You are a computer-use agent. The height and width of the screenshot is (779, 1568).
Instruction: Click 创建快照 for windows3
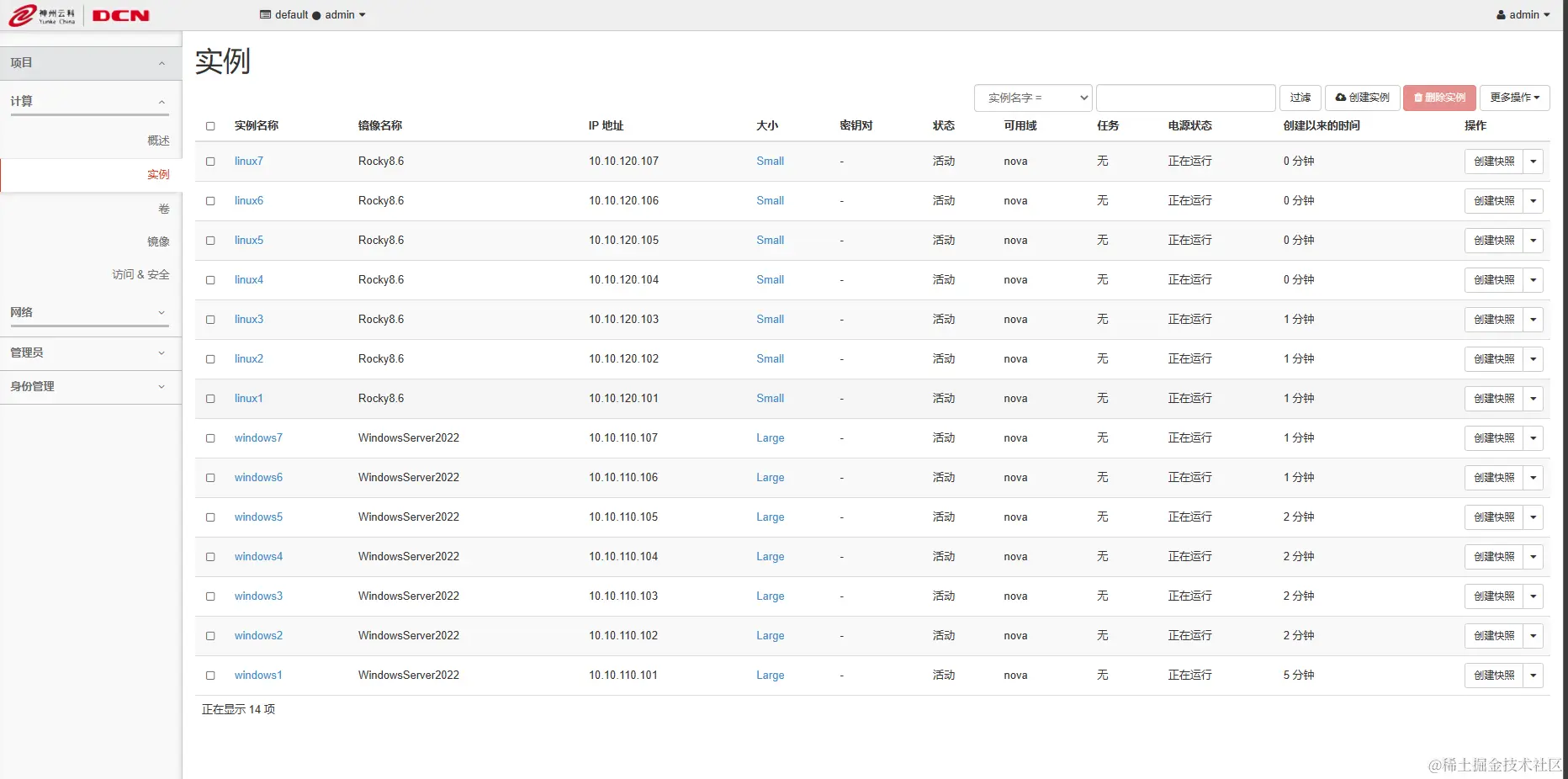pyautogui.click(x=1494, y=596)
